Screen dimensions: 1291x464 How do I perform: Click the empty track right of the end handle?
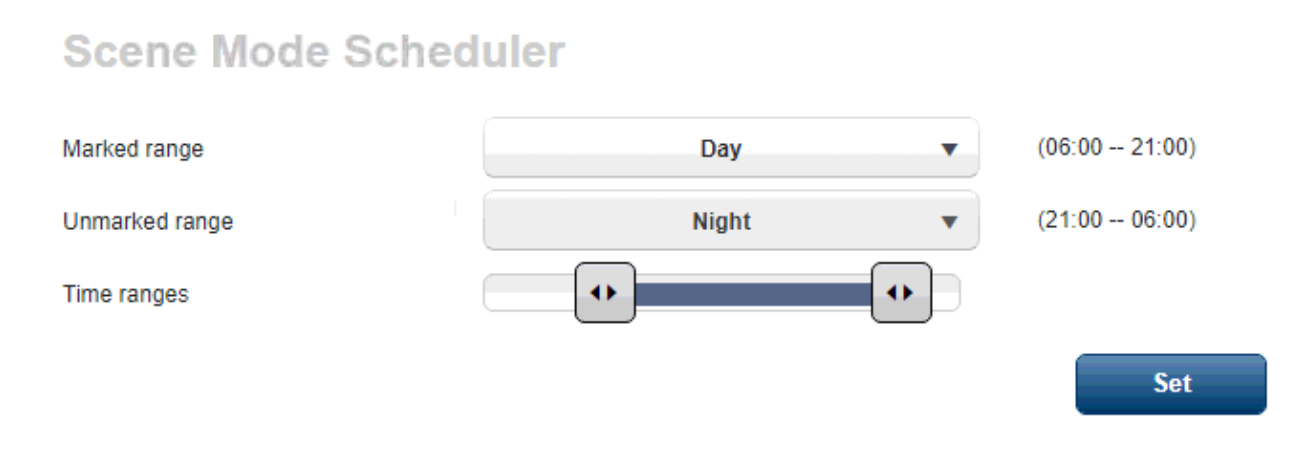tap(946, 293)
